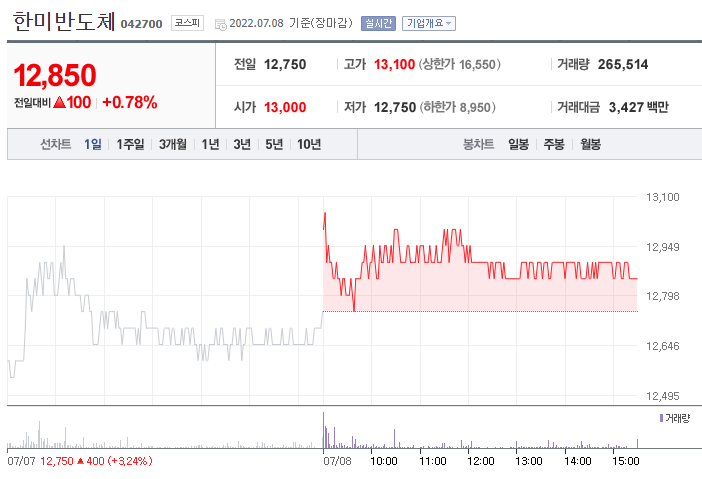Click the 2022.07.08 기준(장마감) date text

[291, 23]
